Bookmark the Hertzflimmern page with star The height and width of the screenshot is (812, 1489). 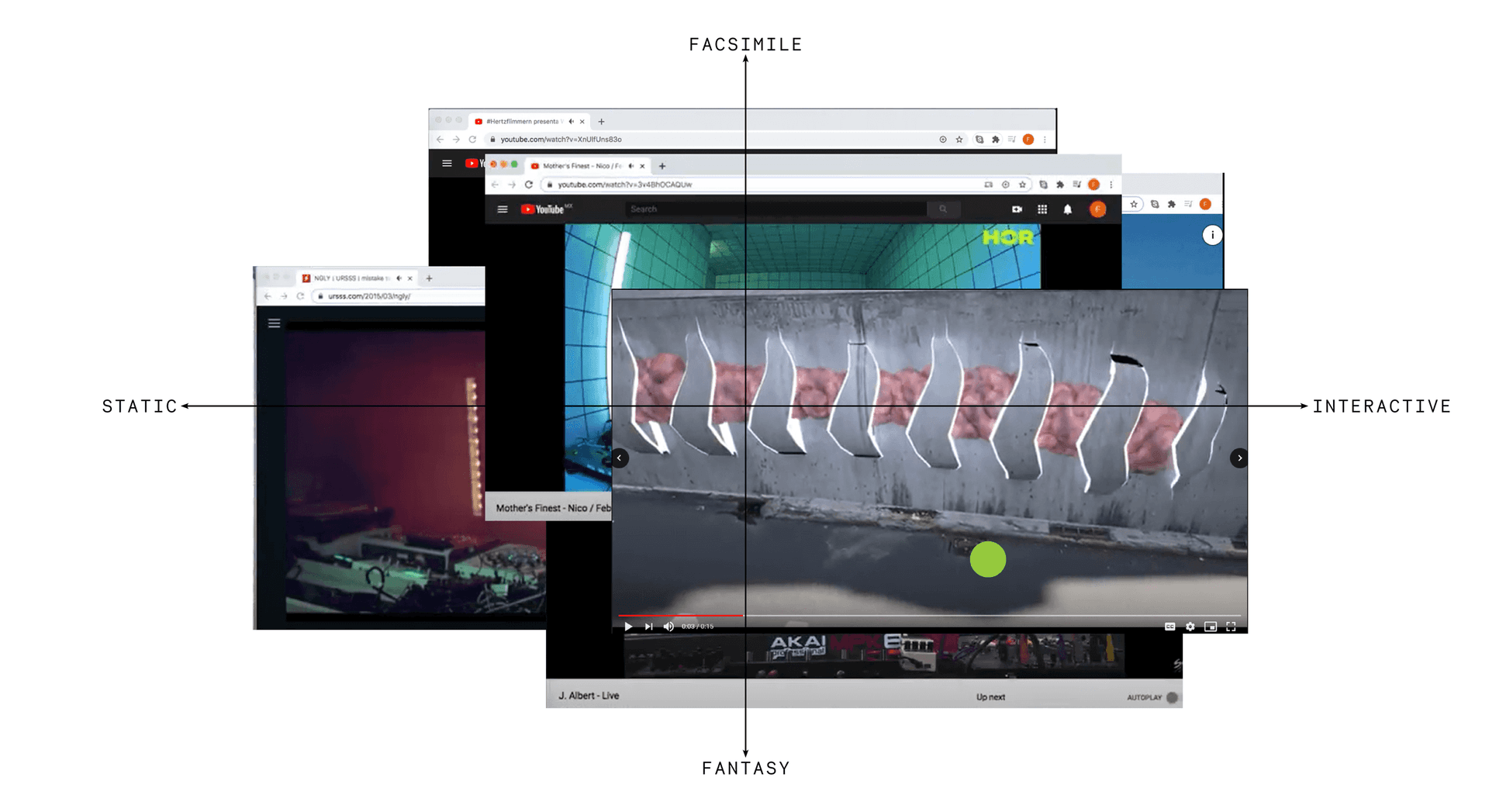click(x=959, y=140)
